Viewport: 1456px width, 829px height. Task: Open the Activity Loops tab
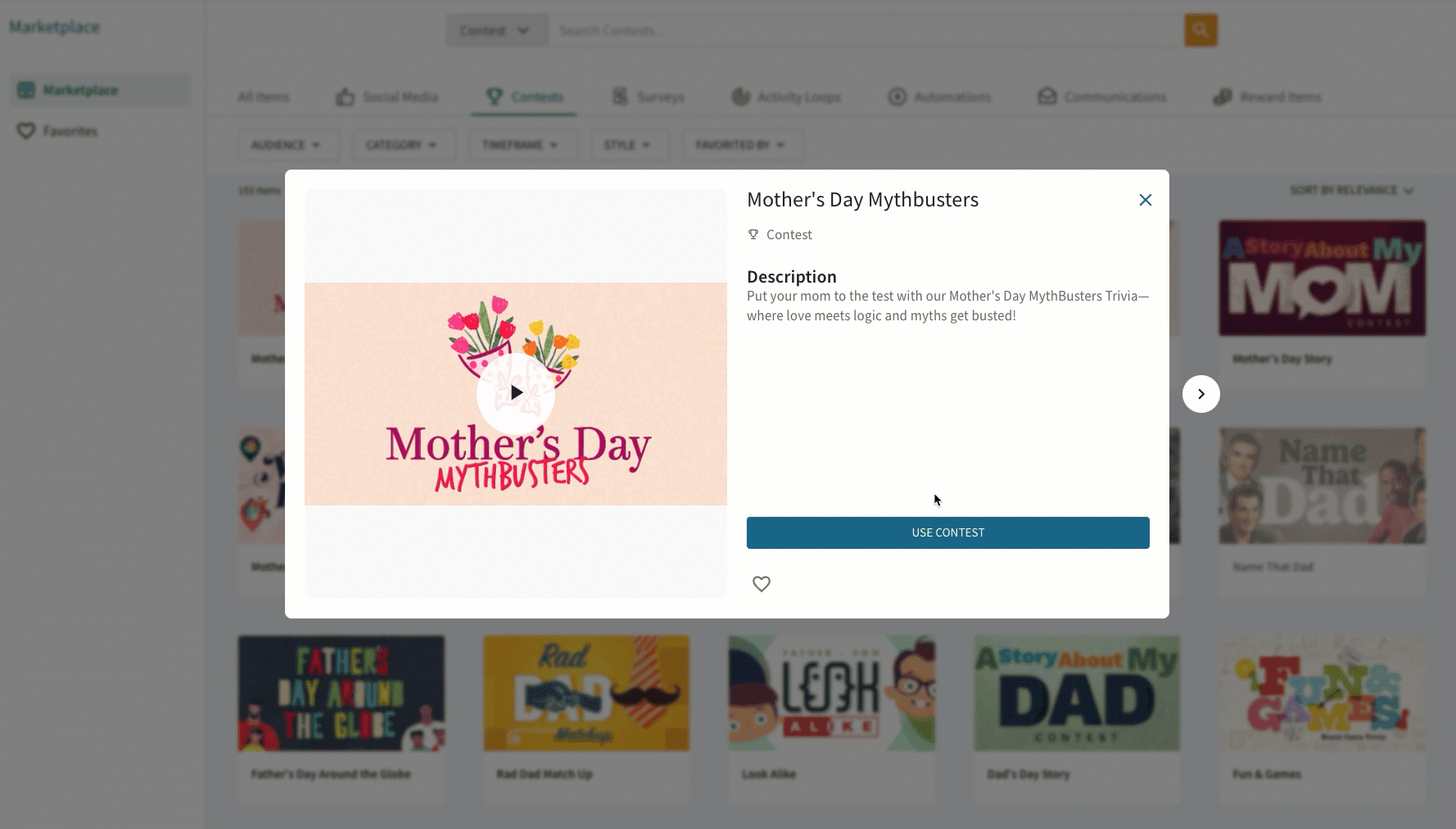(x=786, y=97)
